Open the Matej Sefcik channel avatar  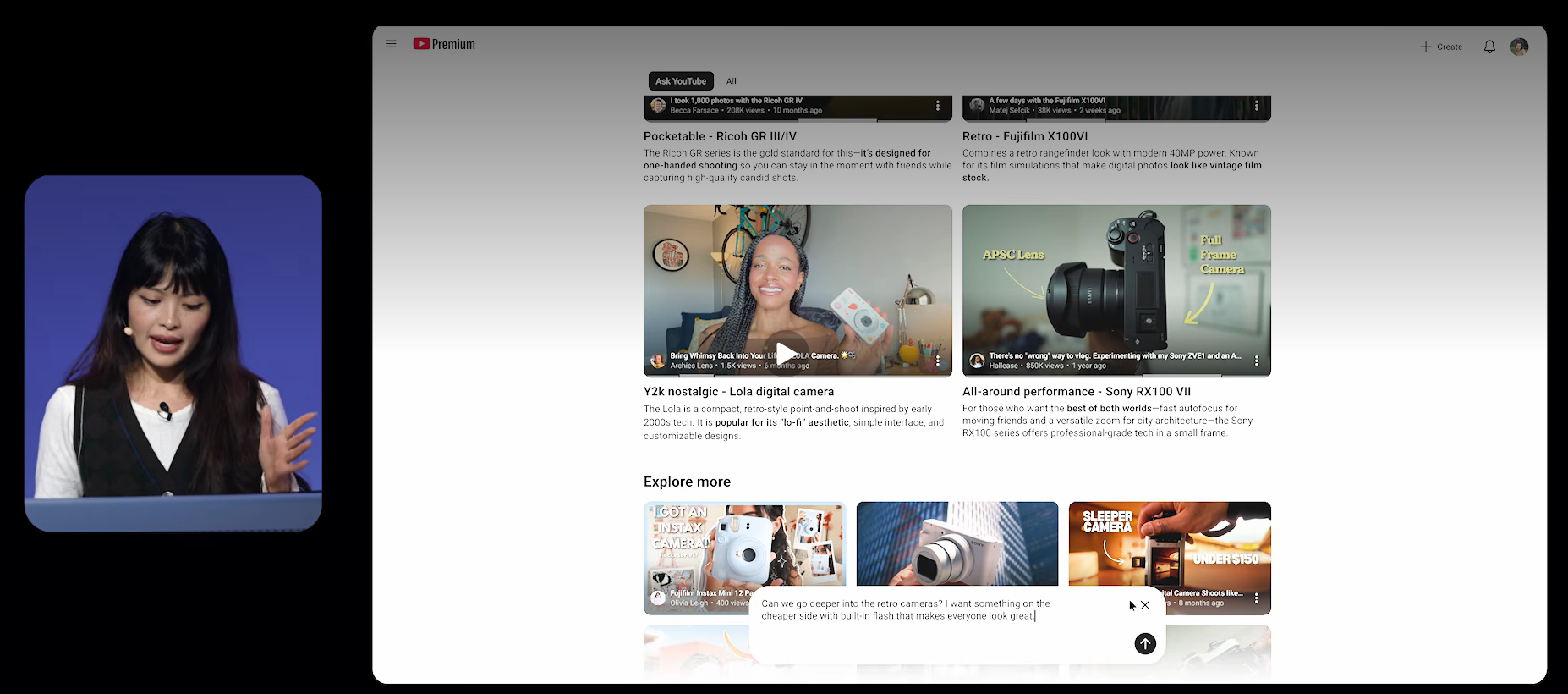[977, 105]
